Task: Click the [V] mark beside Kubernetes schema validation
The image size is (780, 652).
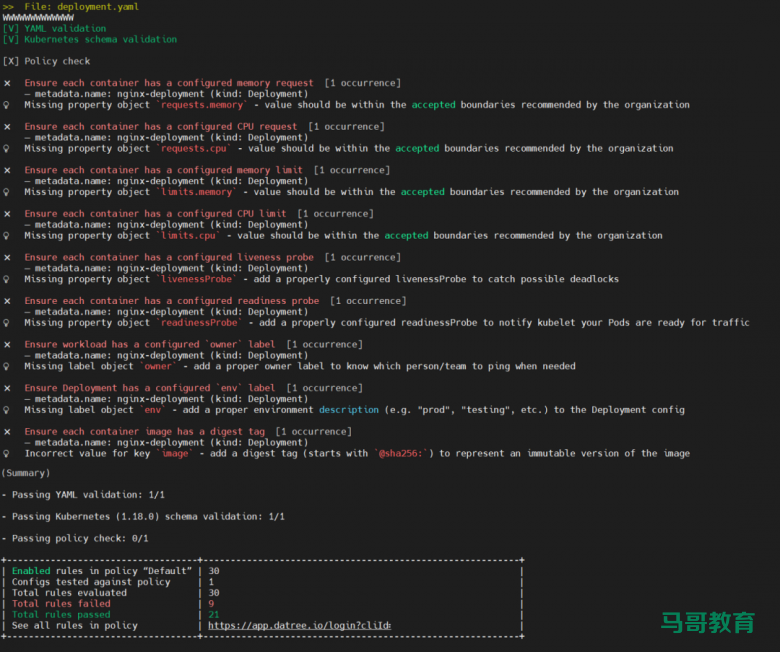Action: tap(11, 40)
